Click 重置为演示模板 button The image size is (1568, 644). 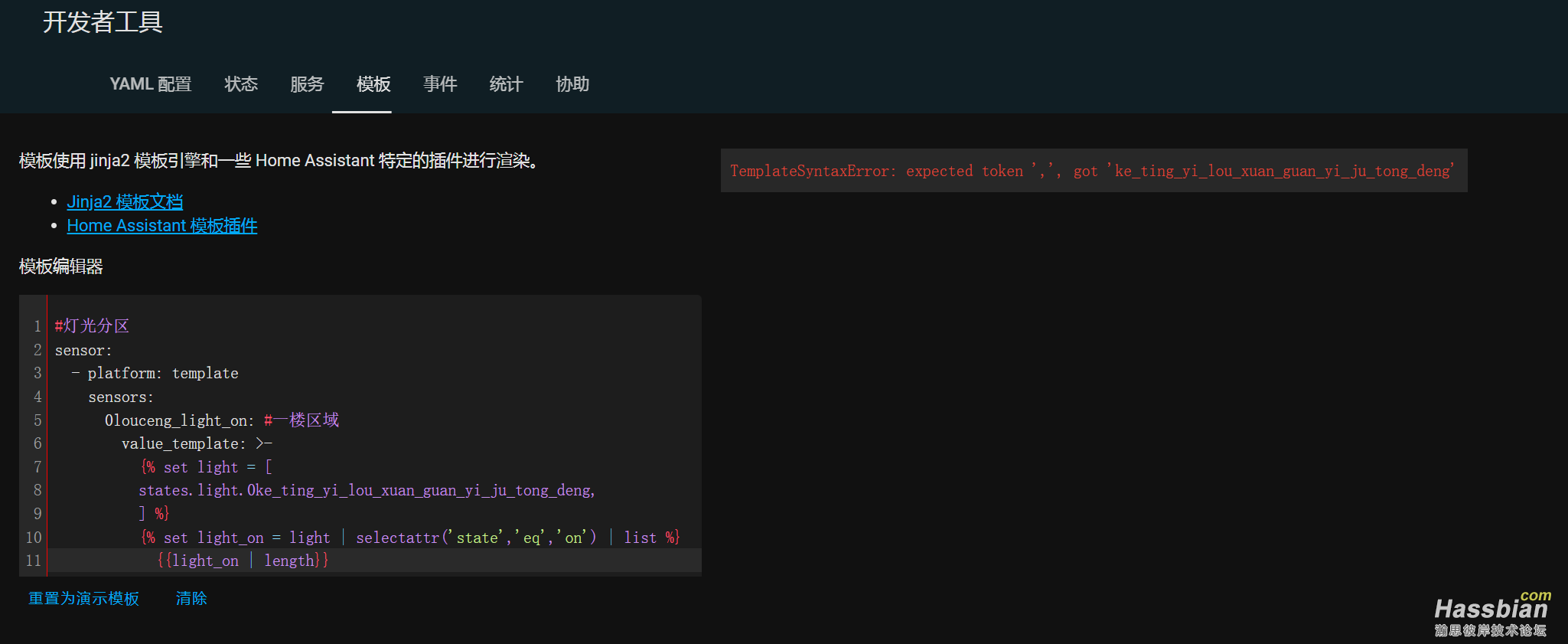point(84,598)
